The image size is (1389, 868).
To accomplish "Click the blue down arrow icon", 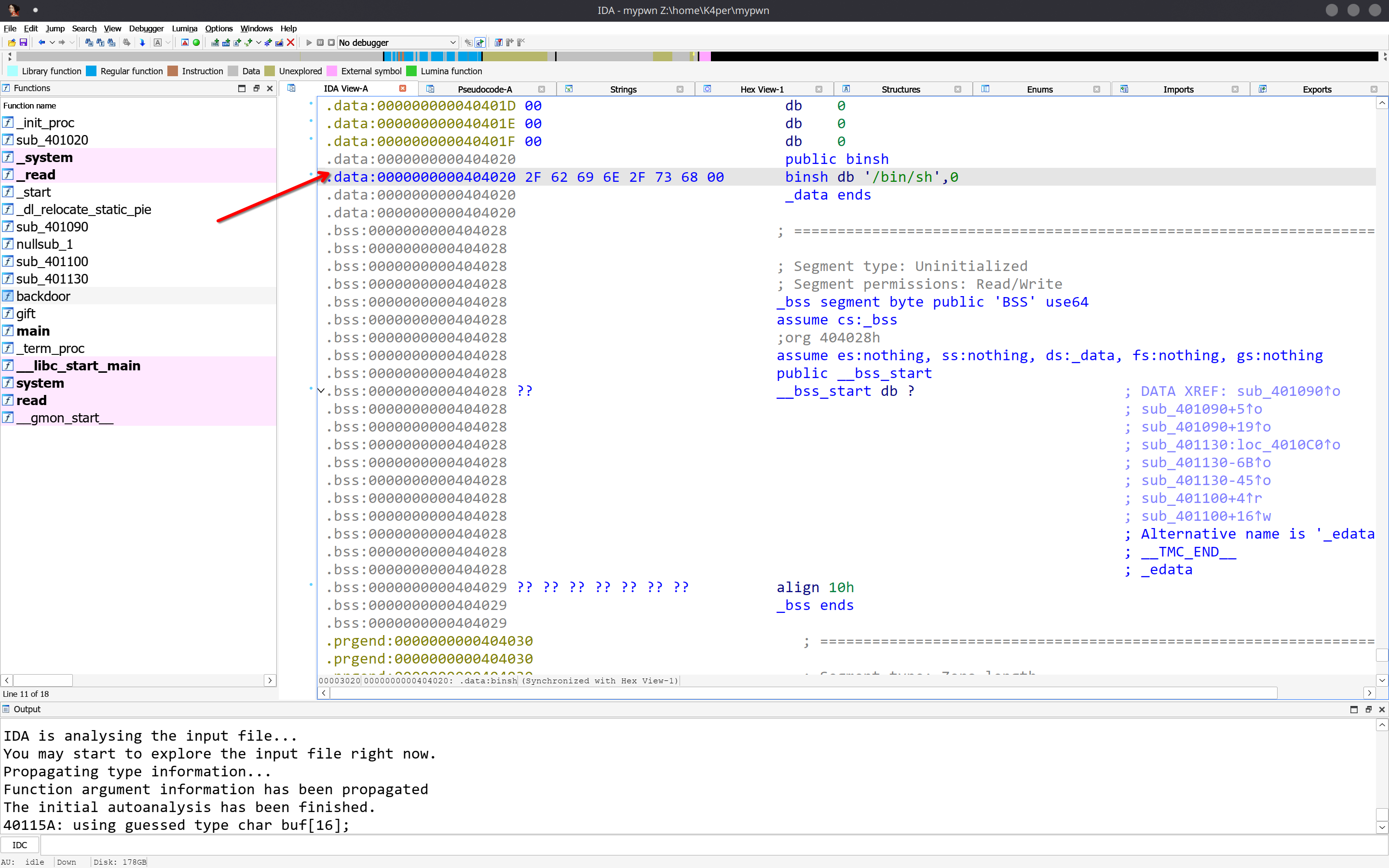I will tap(142, 42).
